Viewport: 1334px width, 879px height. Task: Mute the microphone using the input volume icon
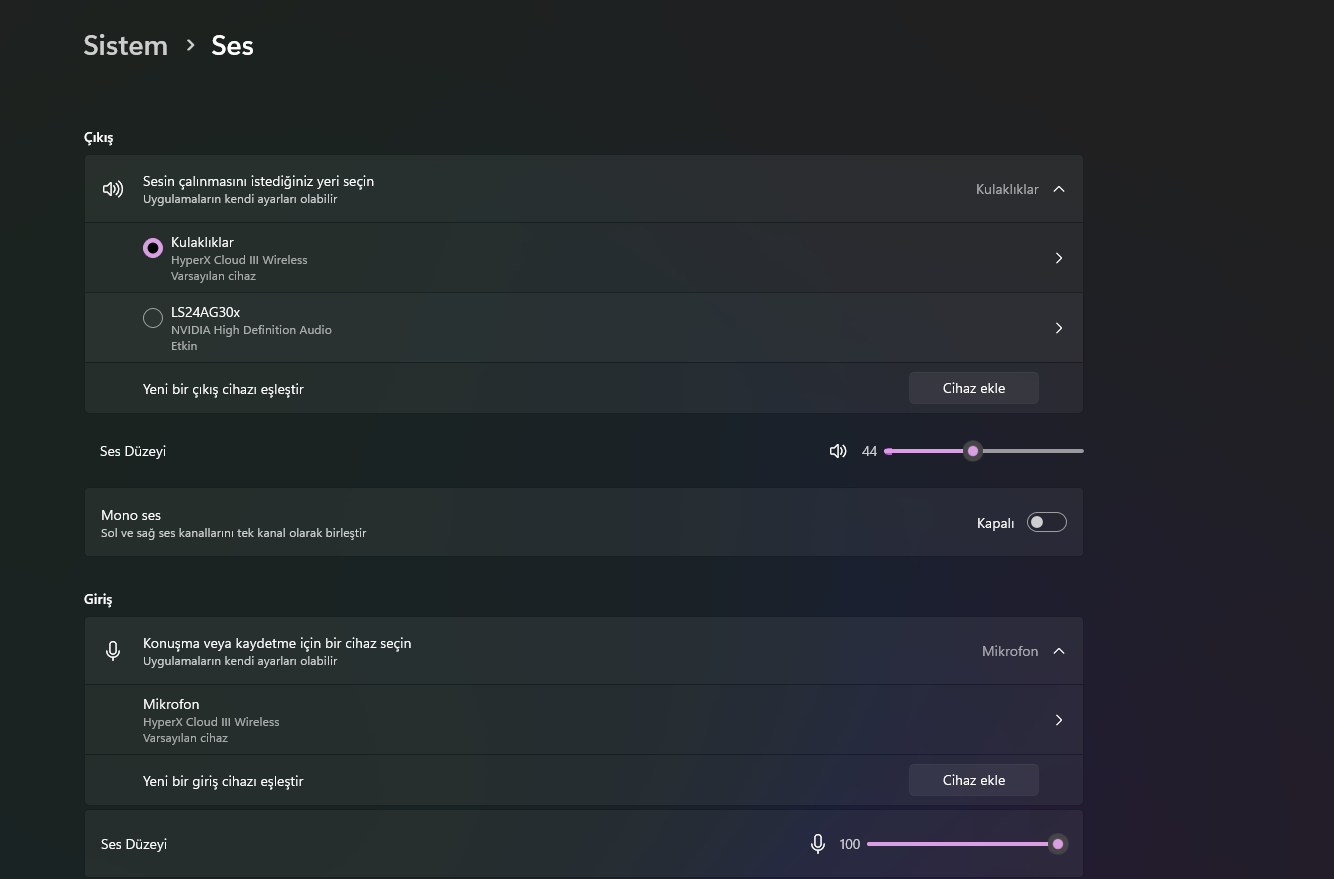(x=817, y=844)
